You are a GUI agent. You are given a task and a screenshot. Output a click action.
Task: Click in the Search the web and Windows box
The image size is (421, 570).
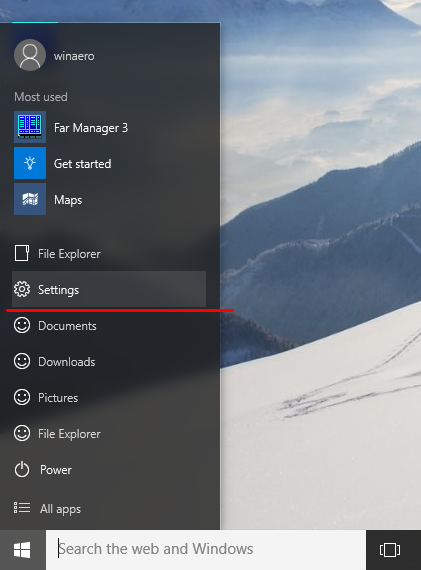206,550
